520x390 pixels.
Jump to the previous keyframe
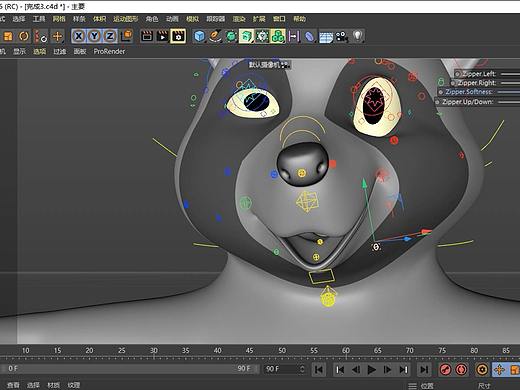pos(340,369)
